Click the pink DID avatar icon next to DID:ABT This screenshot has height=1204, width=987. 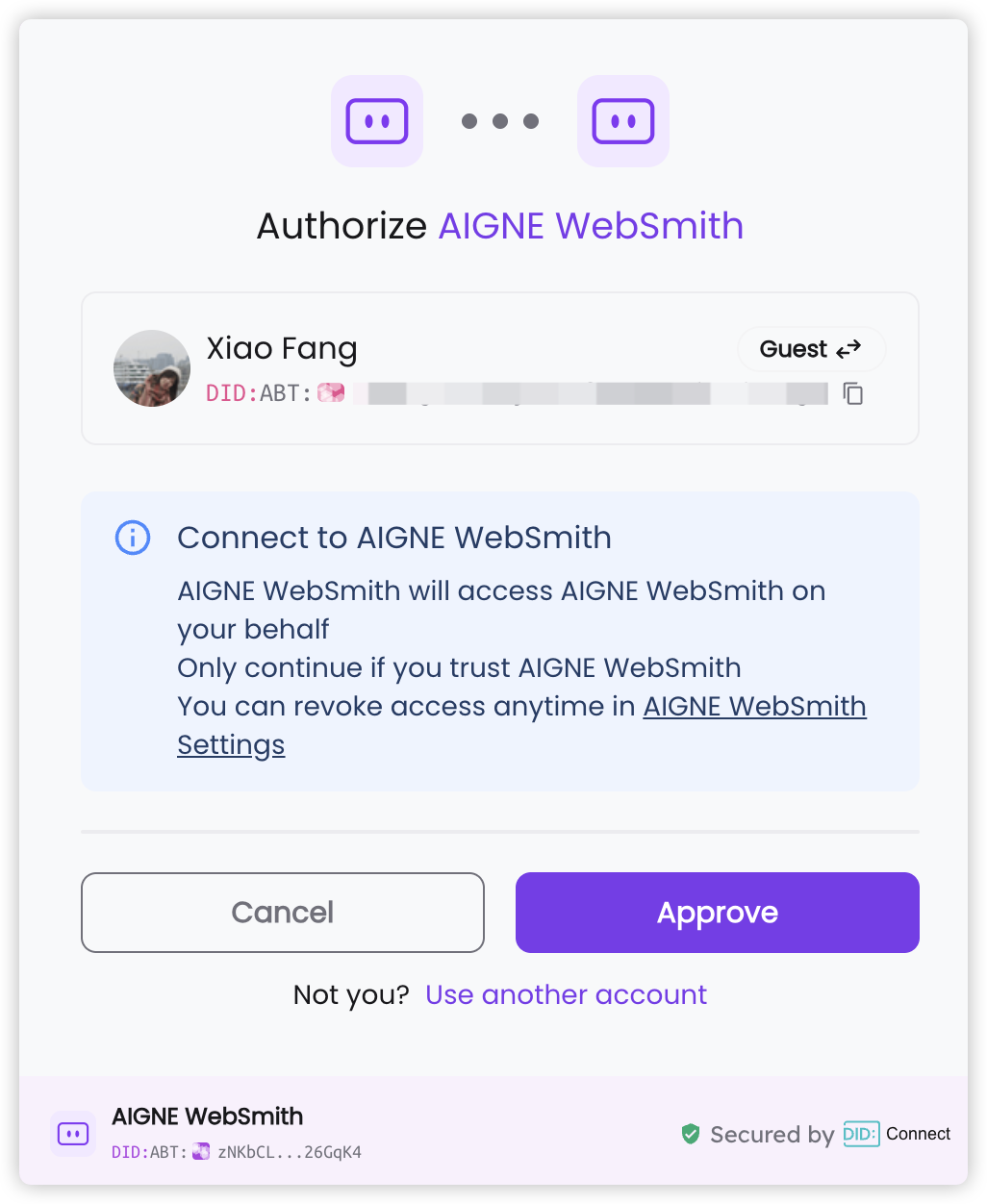(331, 393)
